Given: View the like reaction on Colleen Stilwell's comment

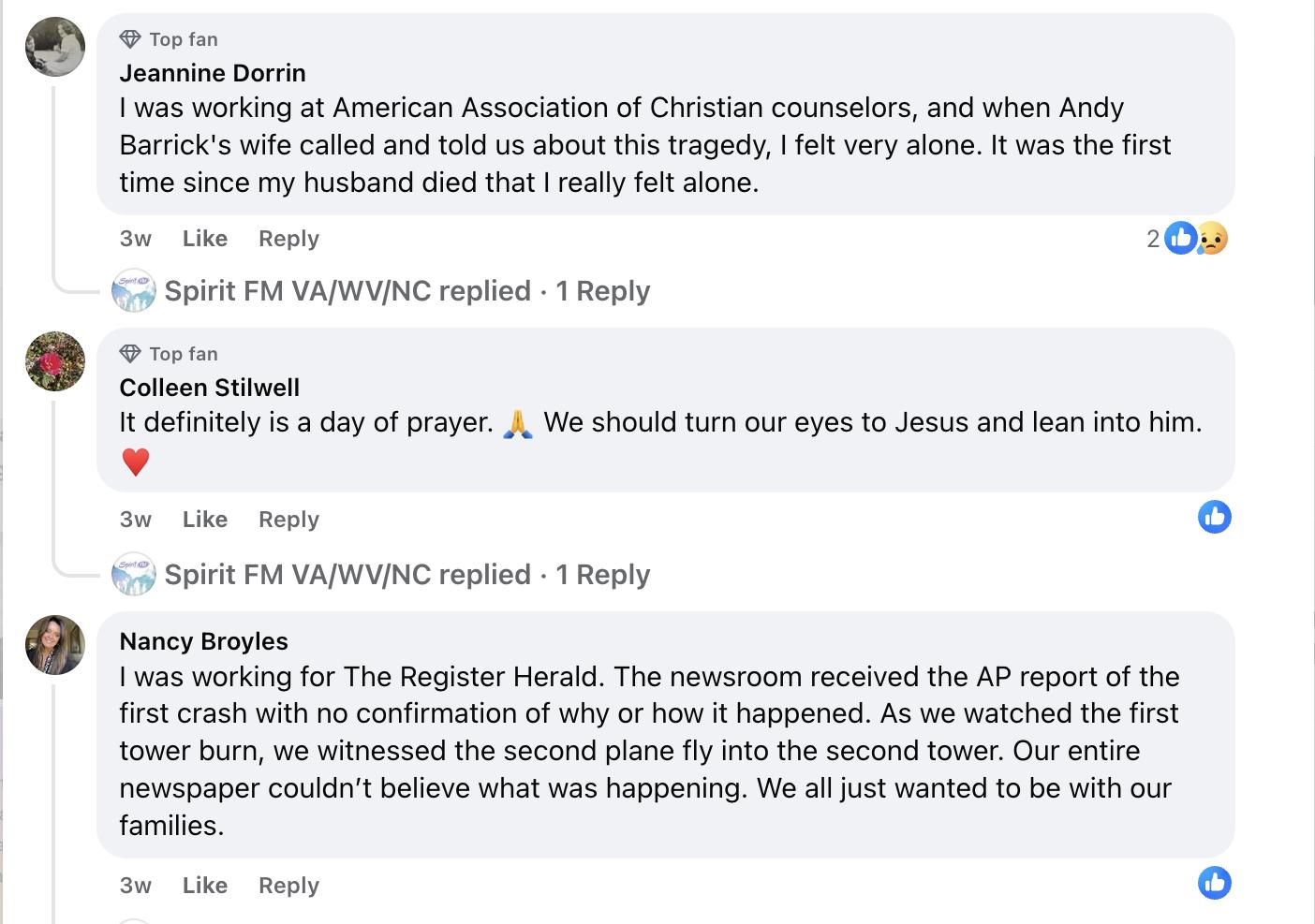Looking at the screenshot, I should [x=1215, y=517].
